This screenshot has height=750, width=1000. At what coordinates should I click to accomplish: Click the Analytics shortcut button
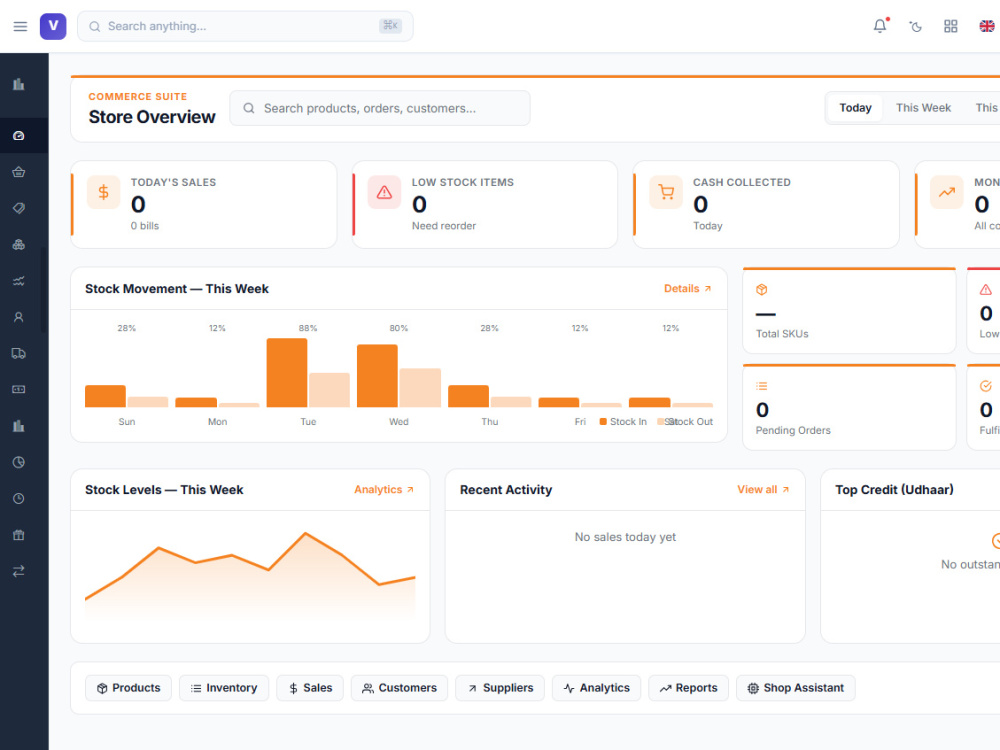tap(596, 688)
